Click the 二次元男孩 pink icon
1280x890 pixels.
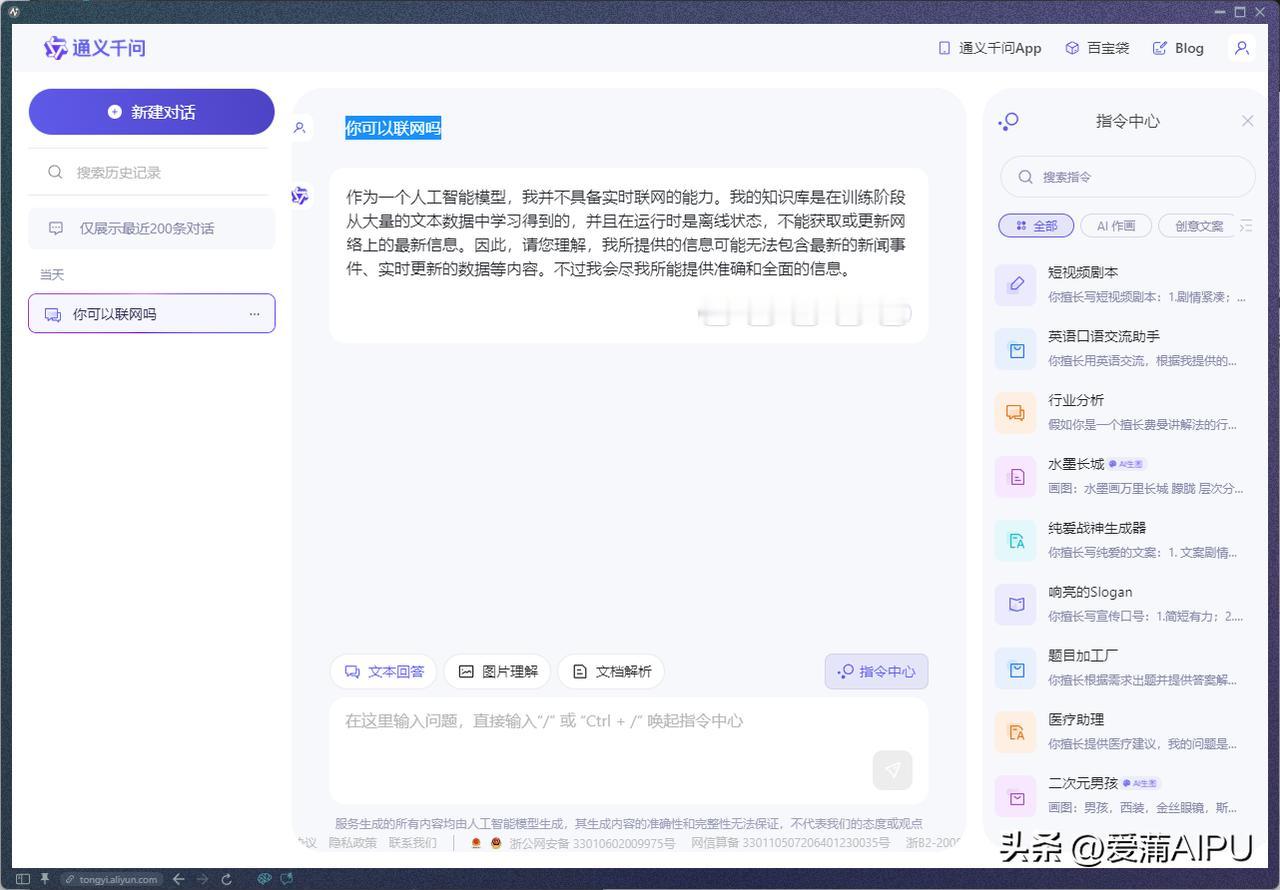tap(1015, 797)
